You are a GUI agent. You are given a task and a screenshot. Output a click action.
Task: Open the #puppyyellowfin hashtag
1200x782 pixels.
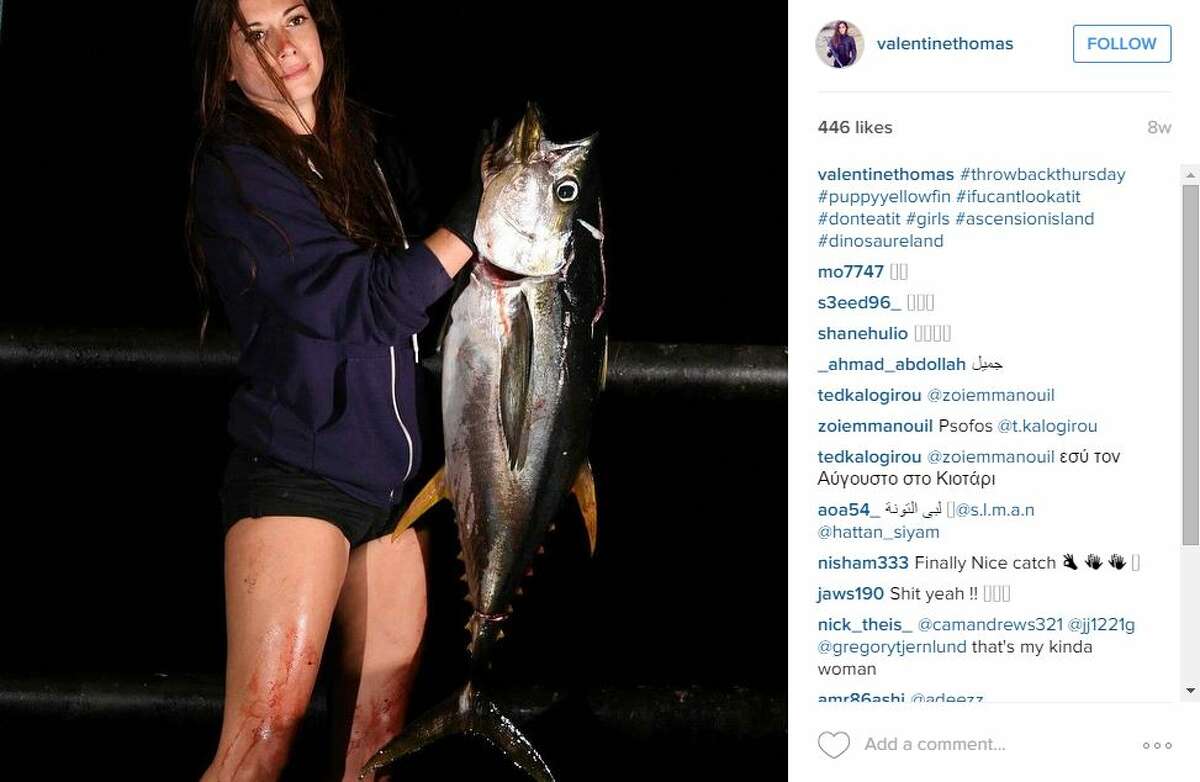[884, 197]
